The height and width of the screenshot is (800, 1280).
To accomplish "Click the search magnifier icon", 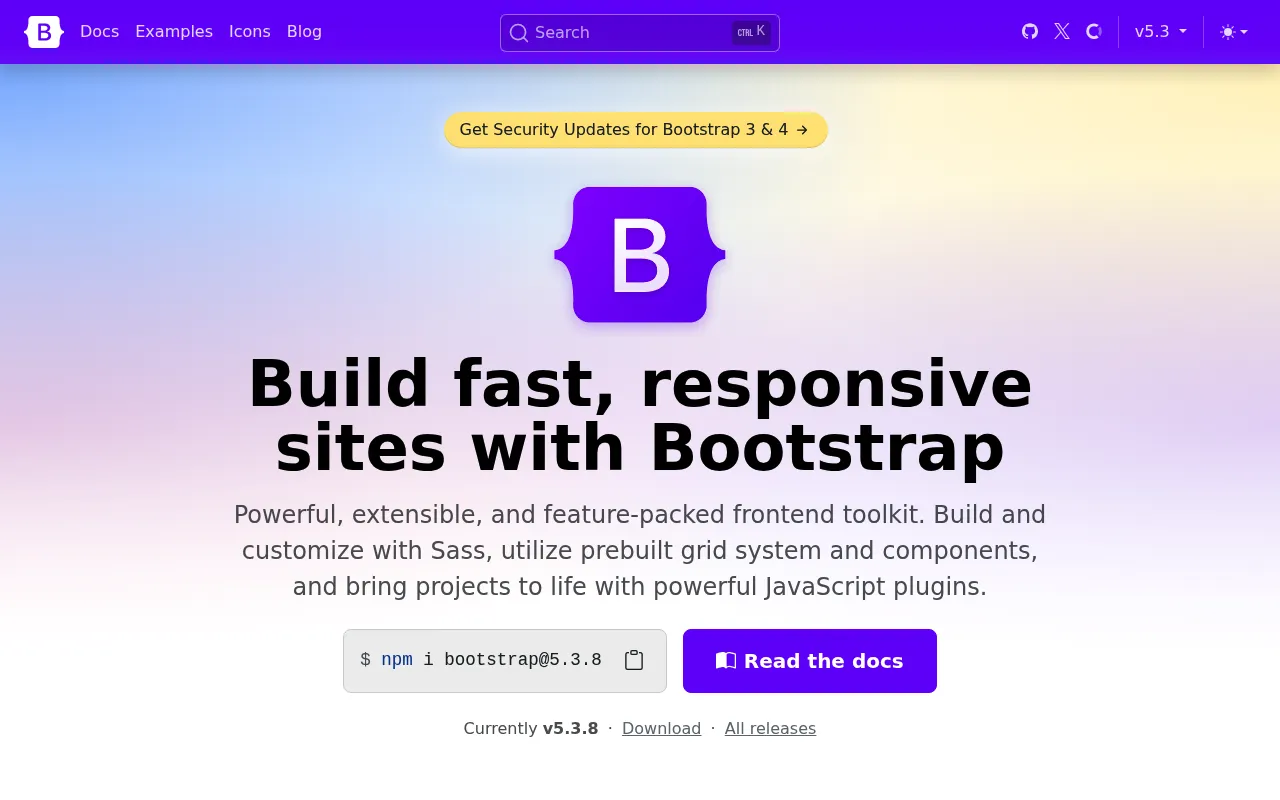I will point(518,33).
